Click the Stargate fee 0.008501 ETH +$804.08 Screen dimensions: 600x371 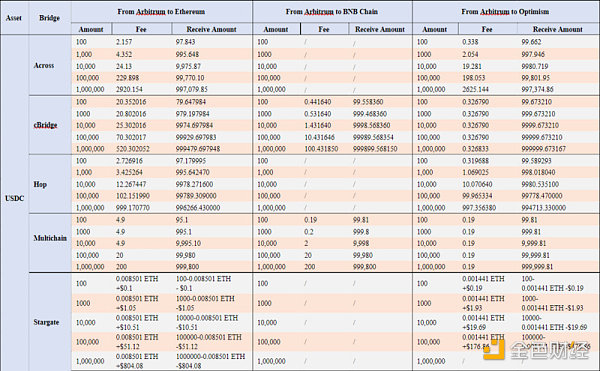137,361
